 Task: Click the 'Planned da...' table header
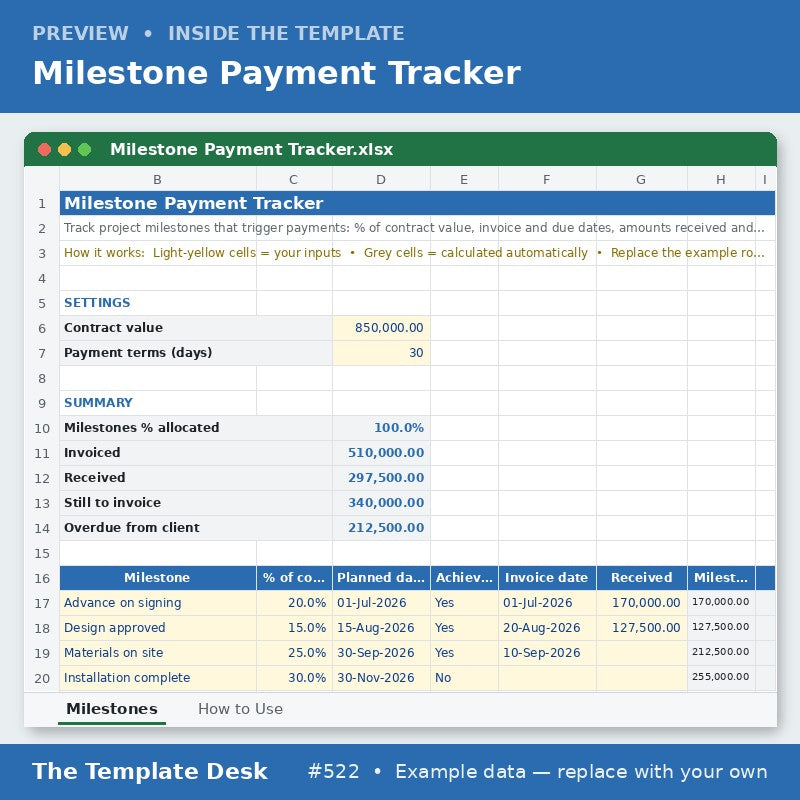pyautogui.click(x=381, y=578)
